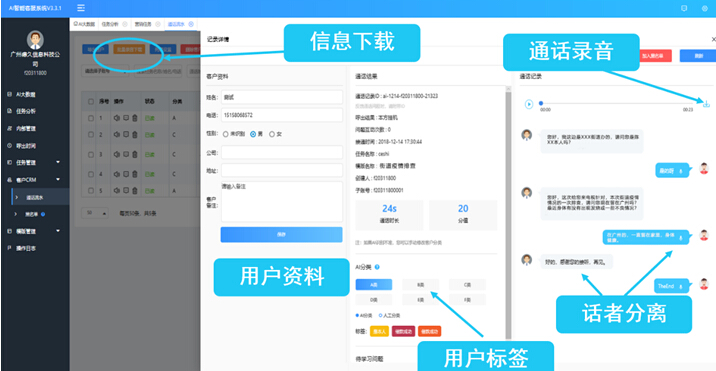
Task: Switch to the 任务分析 tab
Action: [110, 24]
